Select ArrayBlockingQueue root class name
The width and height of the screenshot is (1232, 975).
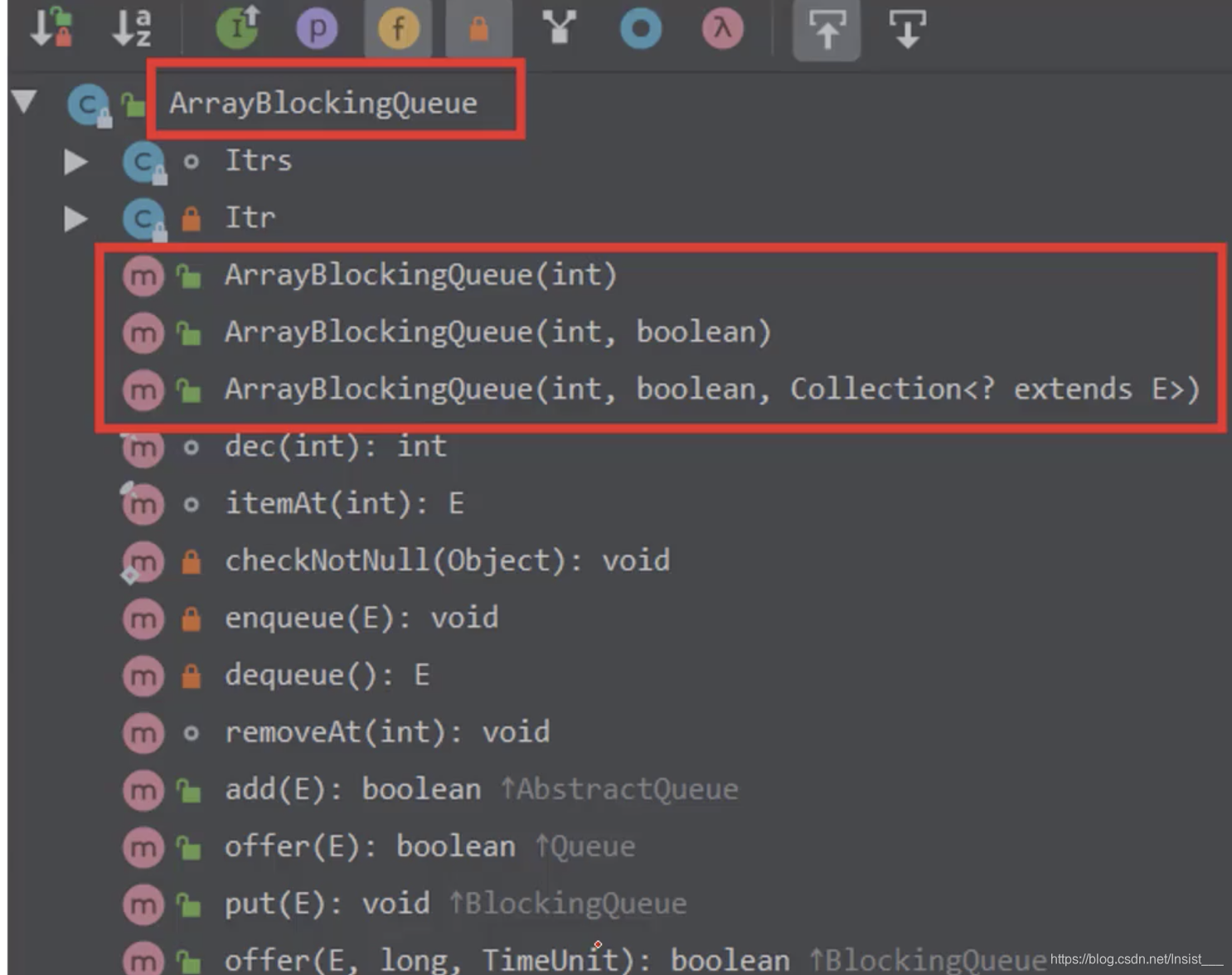pyautogui.click(x=323, y=103)
